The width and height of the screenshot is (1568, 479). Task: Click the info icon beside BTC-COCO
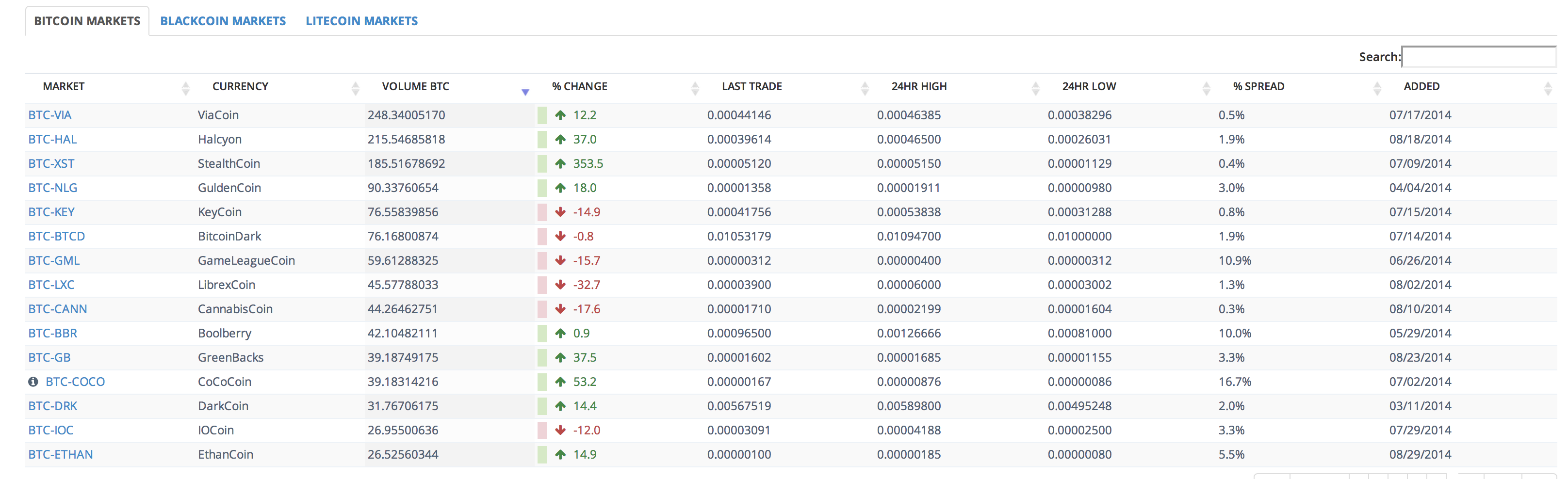33,382
